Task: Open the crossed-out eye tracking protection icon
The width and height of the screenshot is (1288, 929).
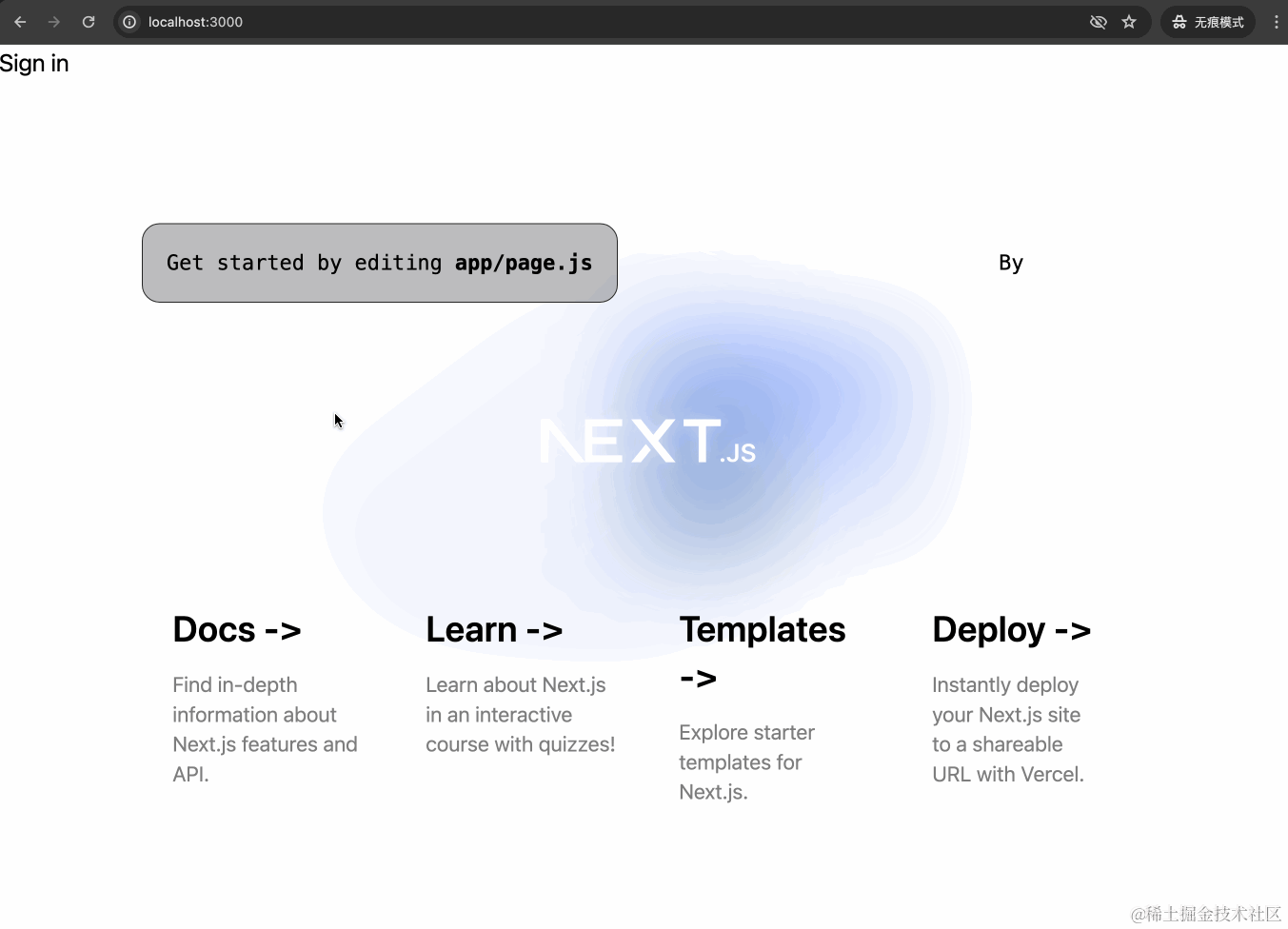Action: [x=1098, y=22]
